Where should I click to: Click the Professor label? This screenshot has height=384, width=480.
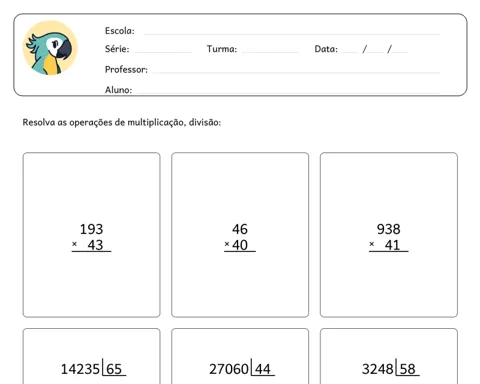pos(126,69)
